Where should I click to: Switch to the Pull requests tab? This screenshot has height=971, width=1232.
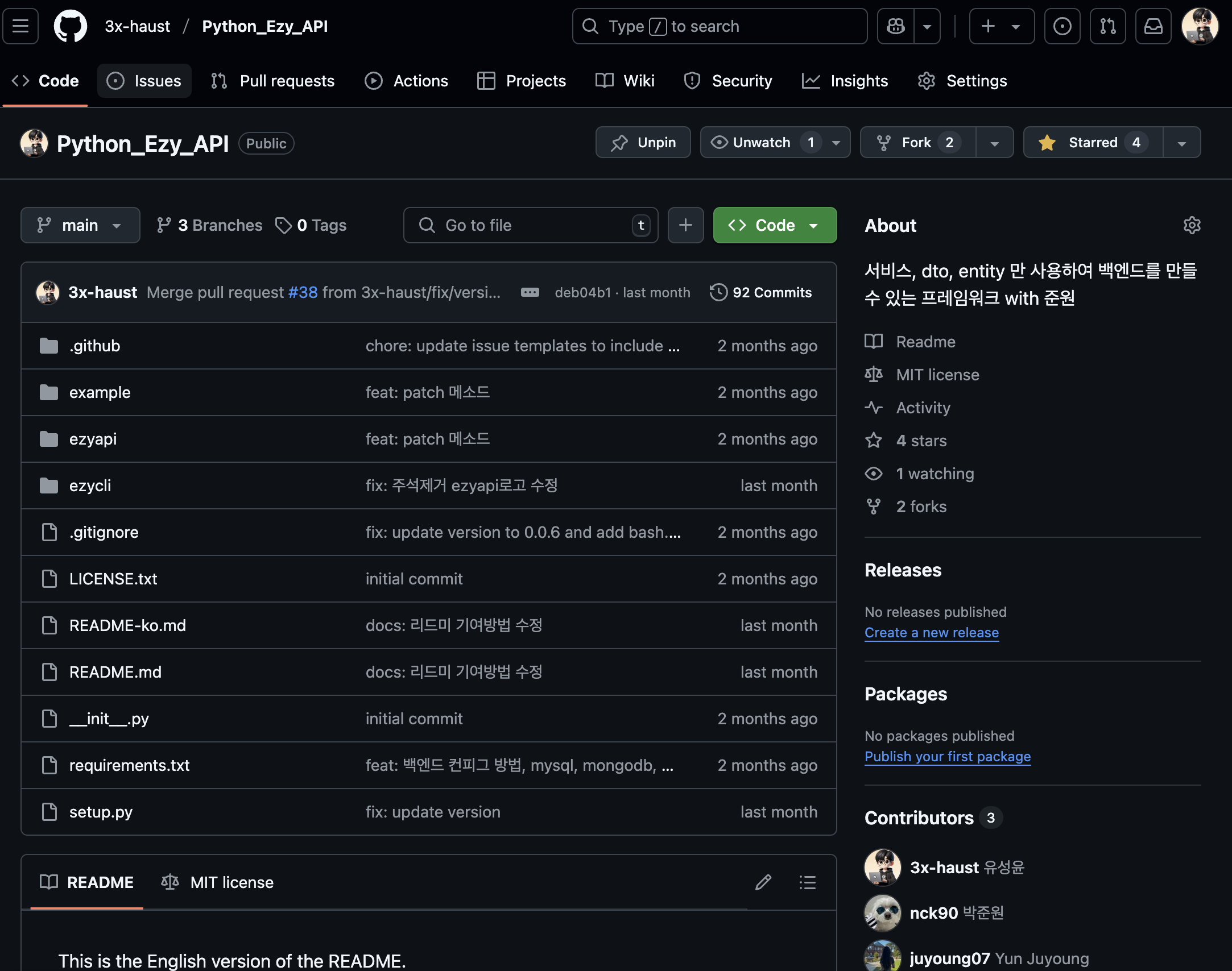point(272,81)
